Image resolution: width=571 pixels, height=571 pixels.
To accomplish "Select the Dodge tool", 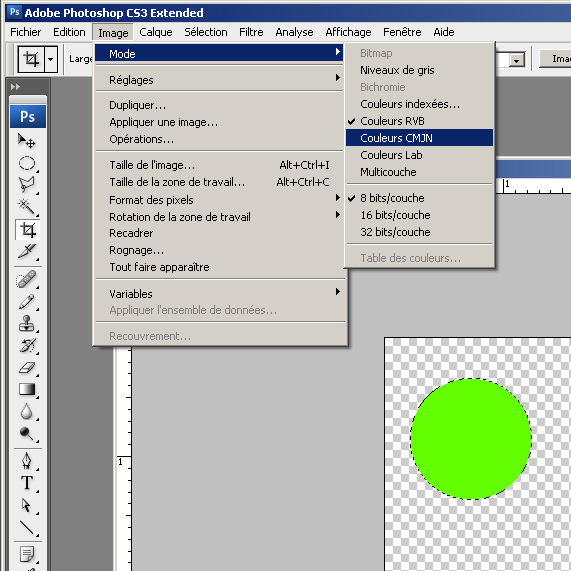I will [x=27, y=433].
